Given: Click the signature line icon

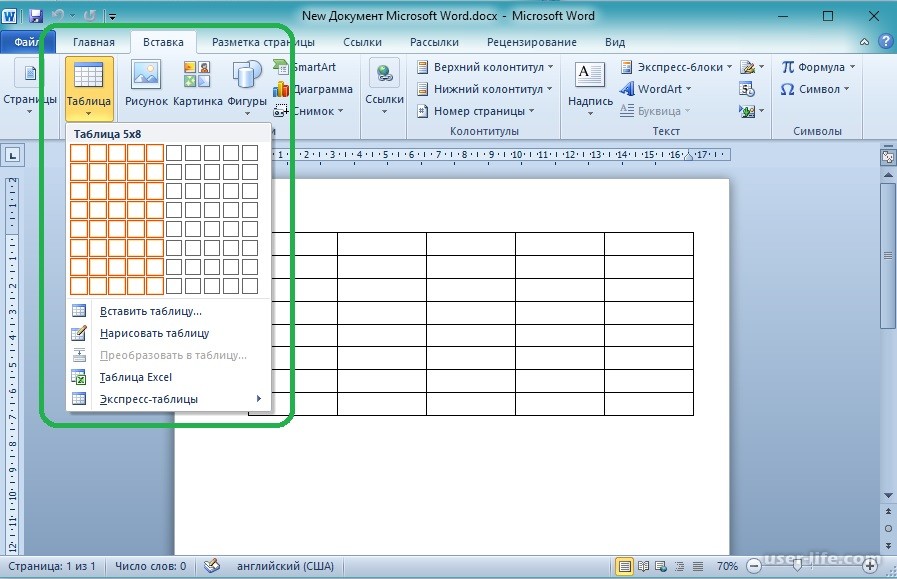Looking at the screenshot, I should [x=752, y=67].
